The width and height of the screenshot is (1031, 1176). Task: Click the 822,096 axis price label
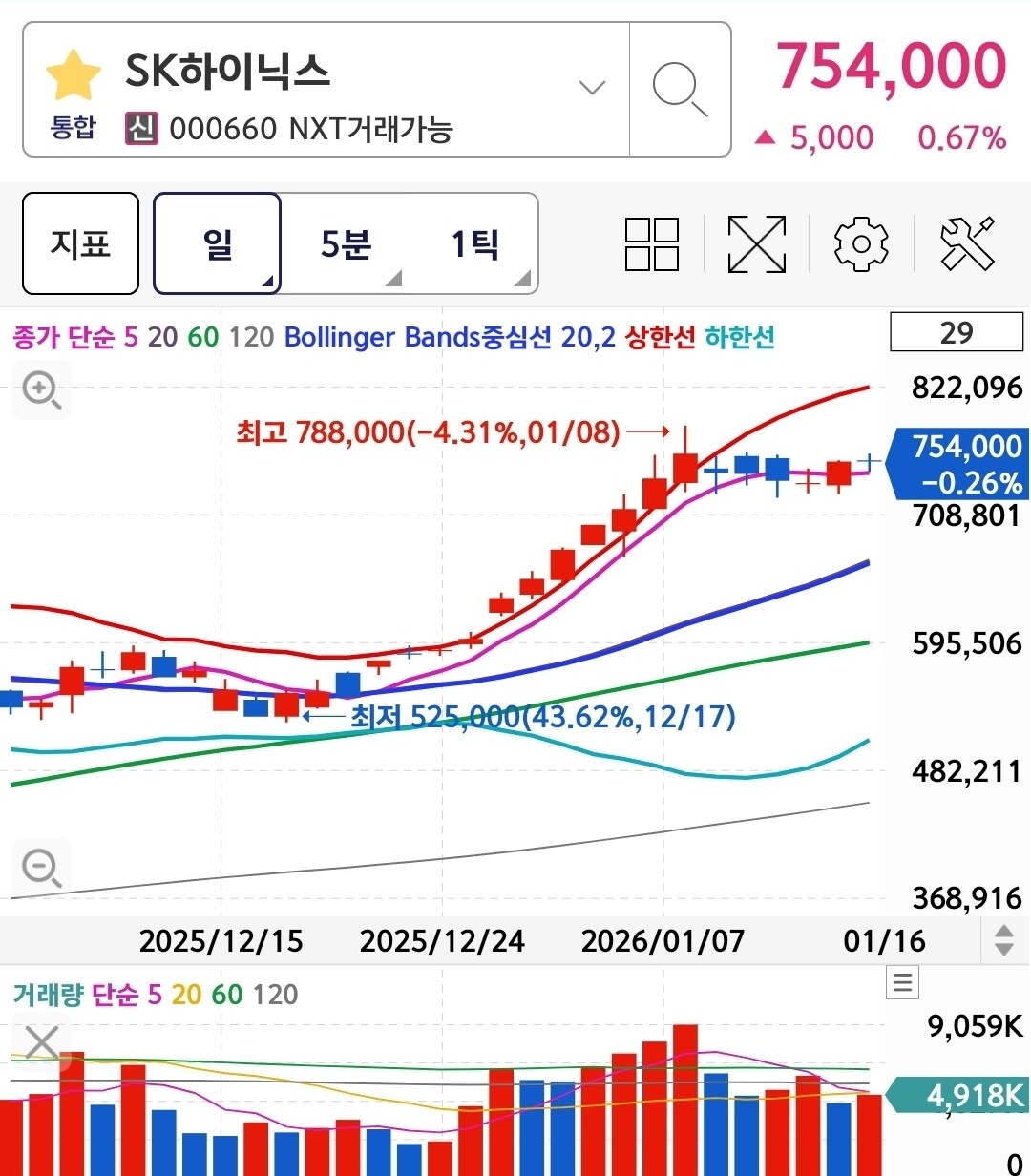[x=967, y=387]
